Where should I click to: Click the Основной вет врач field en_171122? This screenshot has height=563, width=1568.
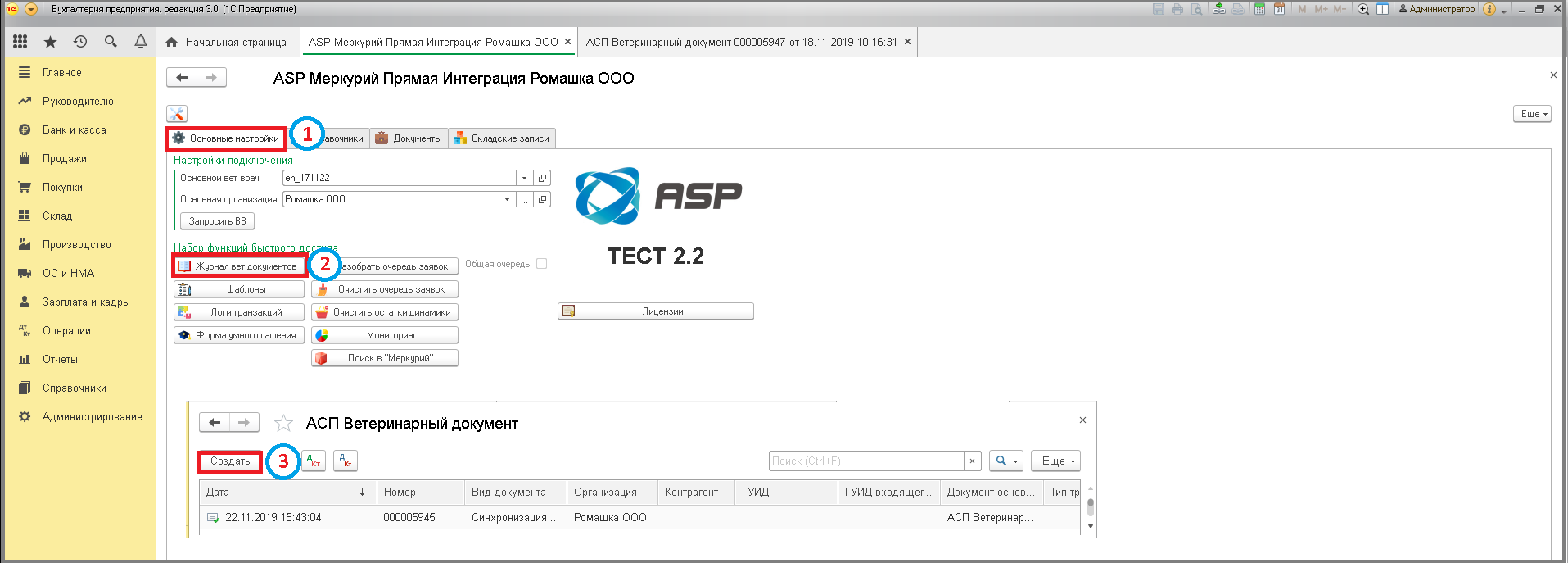(400, 178)
